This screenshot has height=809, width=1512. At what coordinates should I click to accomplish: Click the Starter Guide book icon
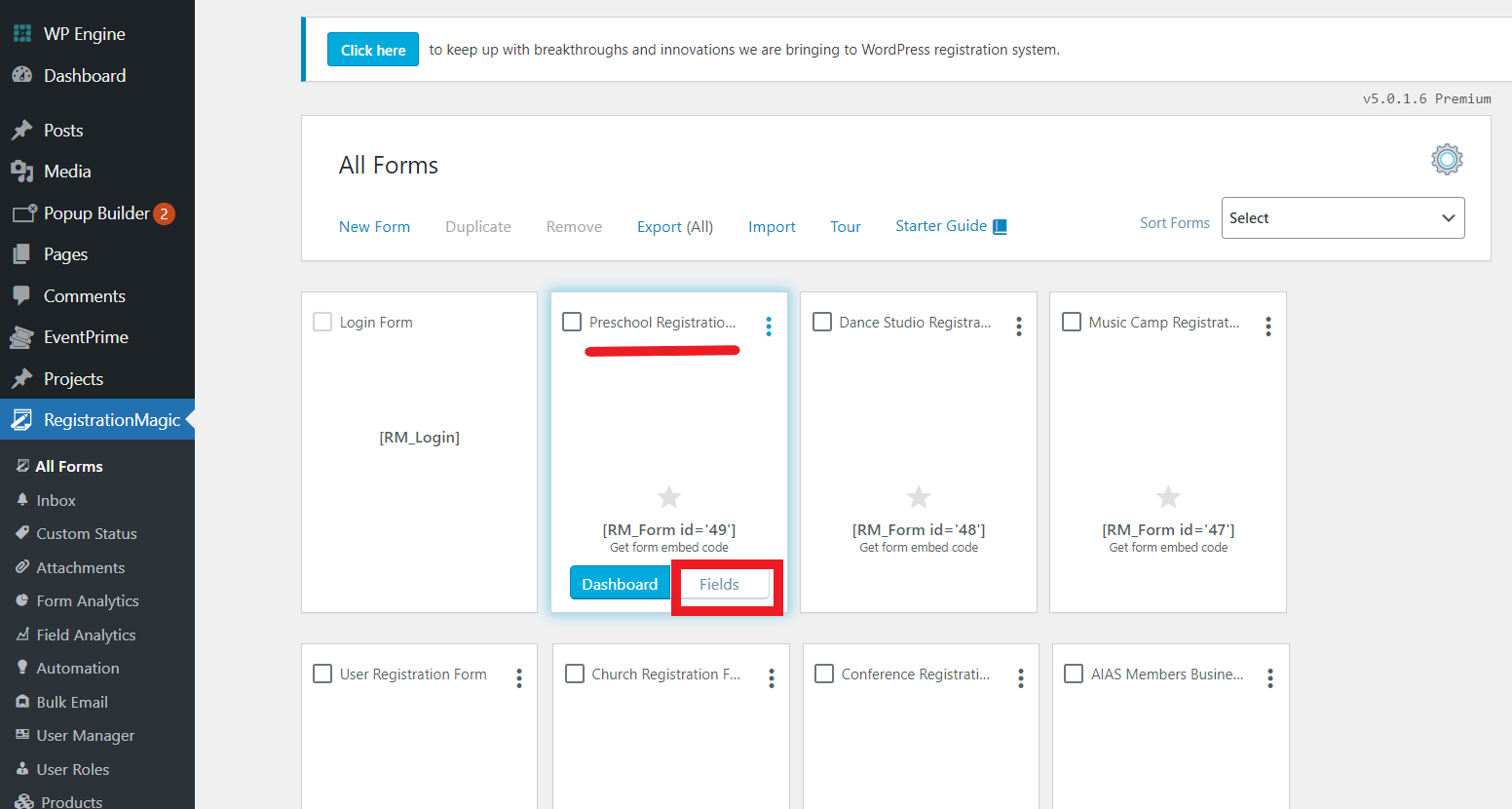coord(1000,226)
